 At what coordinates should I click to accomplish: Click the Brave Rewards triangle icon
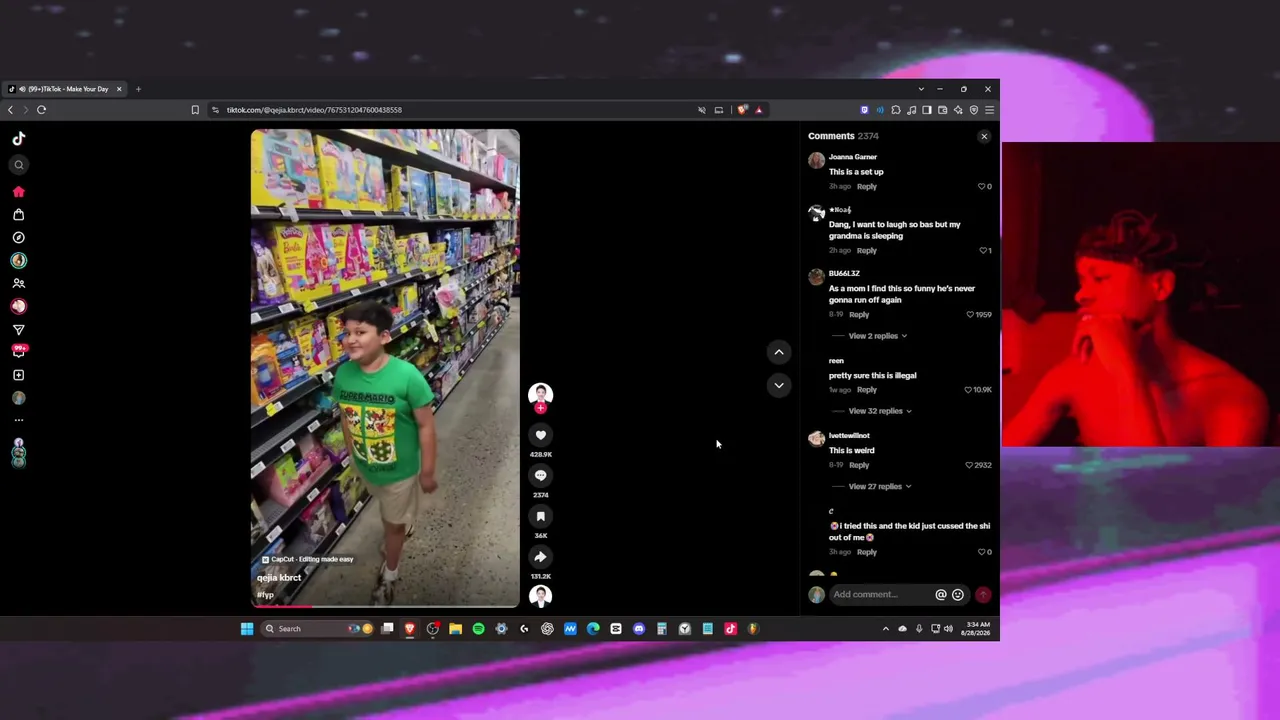pos(759,110)
